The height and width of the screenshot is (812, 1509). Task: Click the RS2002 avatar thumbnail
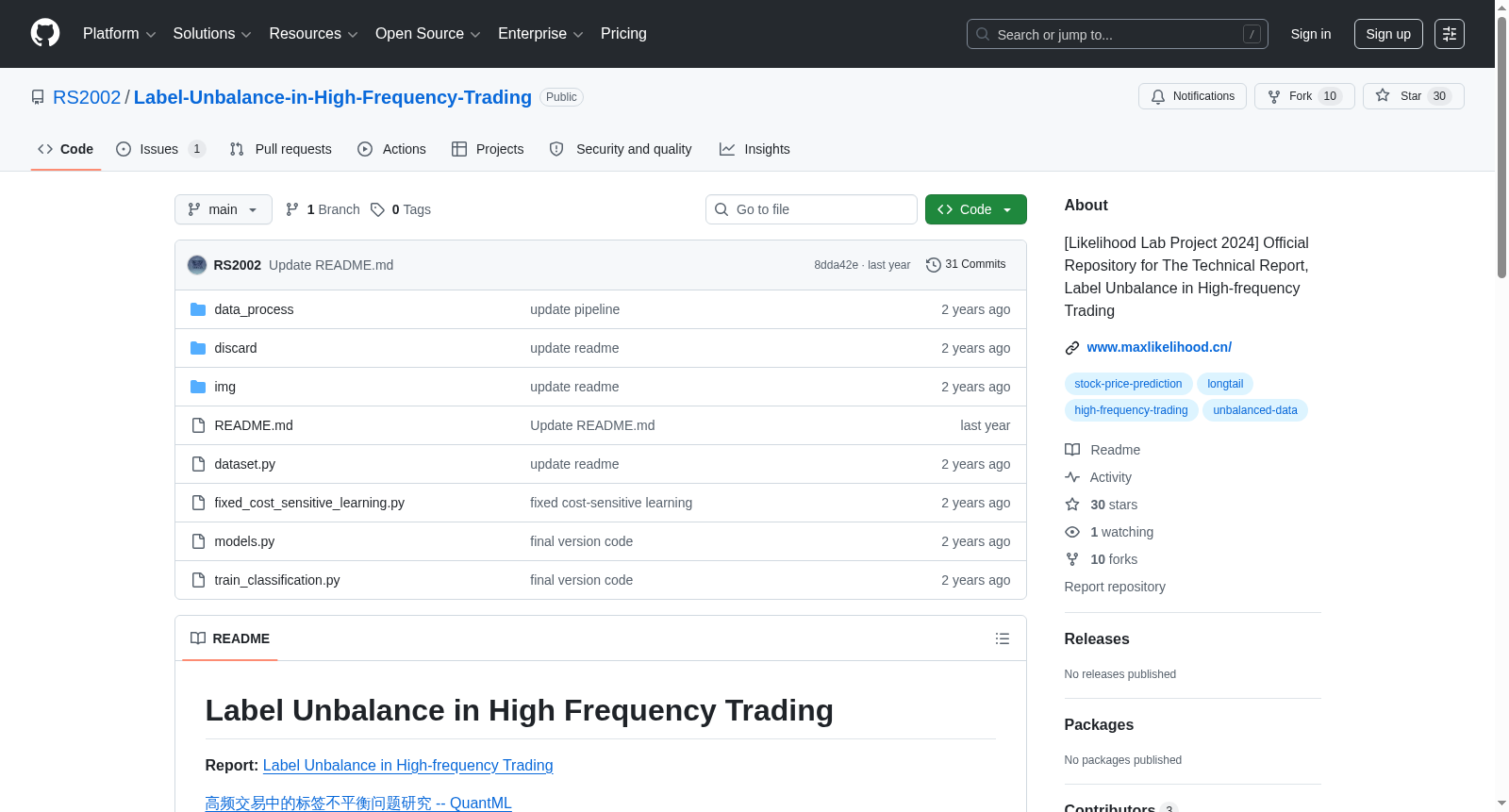click(x=197, y=265)
